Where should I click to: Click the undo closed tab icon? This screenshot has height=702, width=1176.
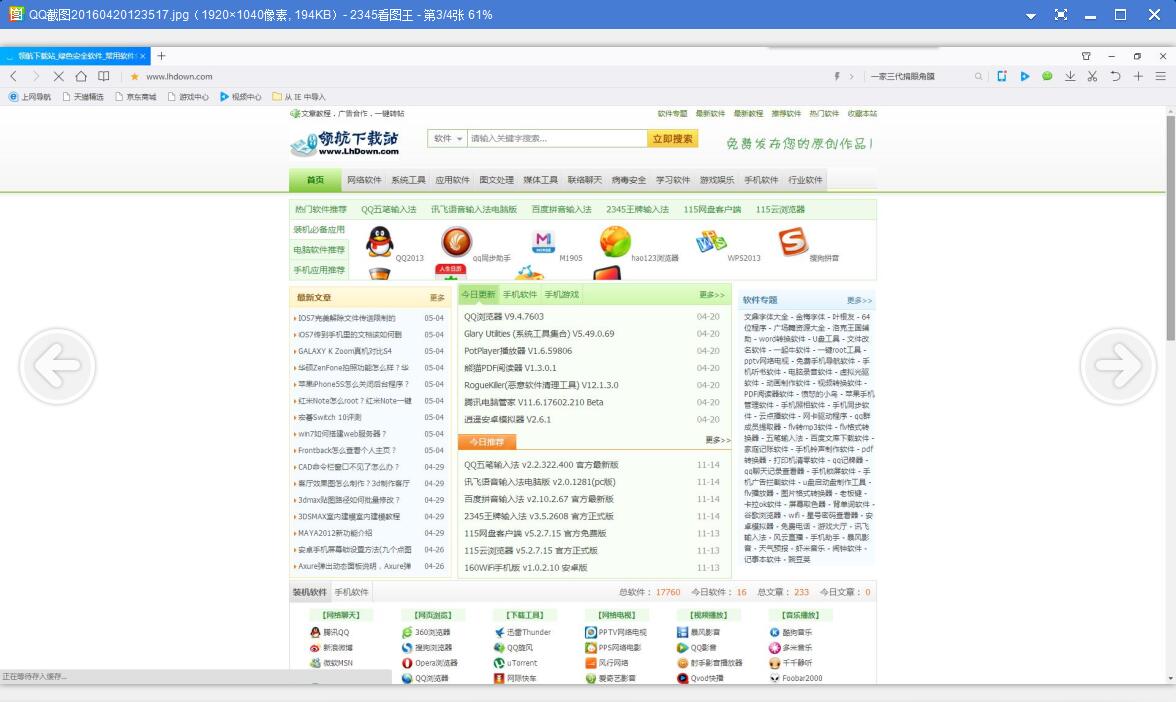(1115, 76)
